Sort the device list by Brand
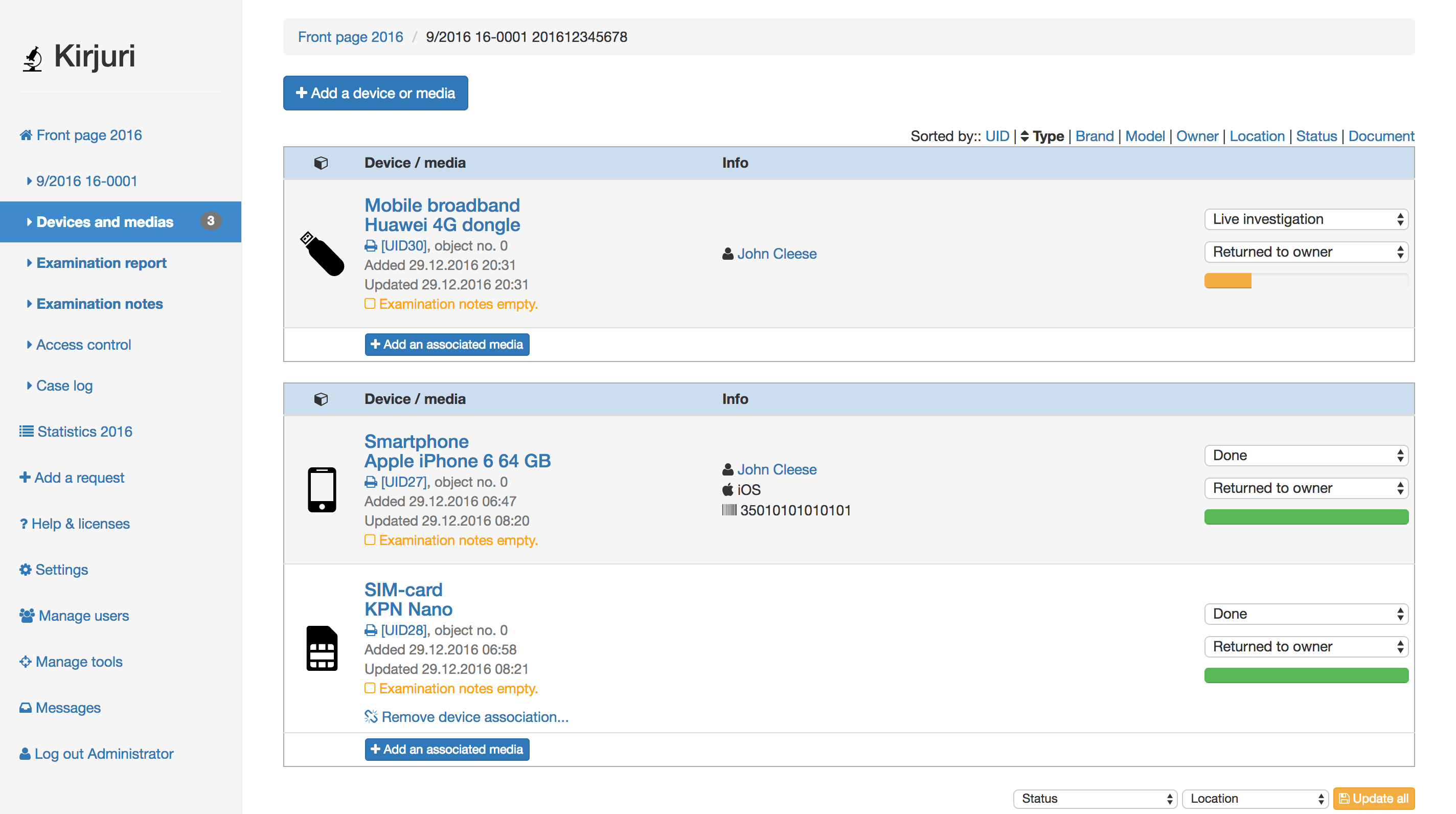 (1094, 136)
